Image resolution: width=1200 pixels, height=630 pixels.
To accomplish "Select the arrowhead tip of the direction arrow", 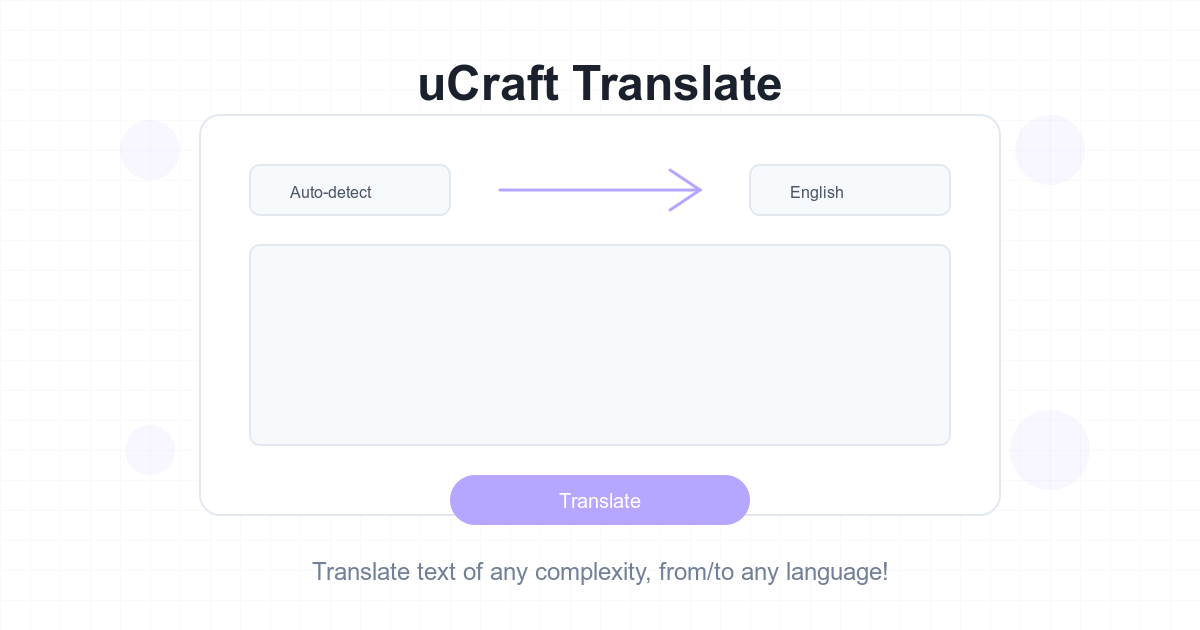I will [697, 189].
